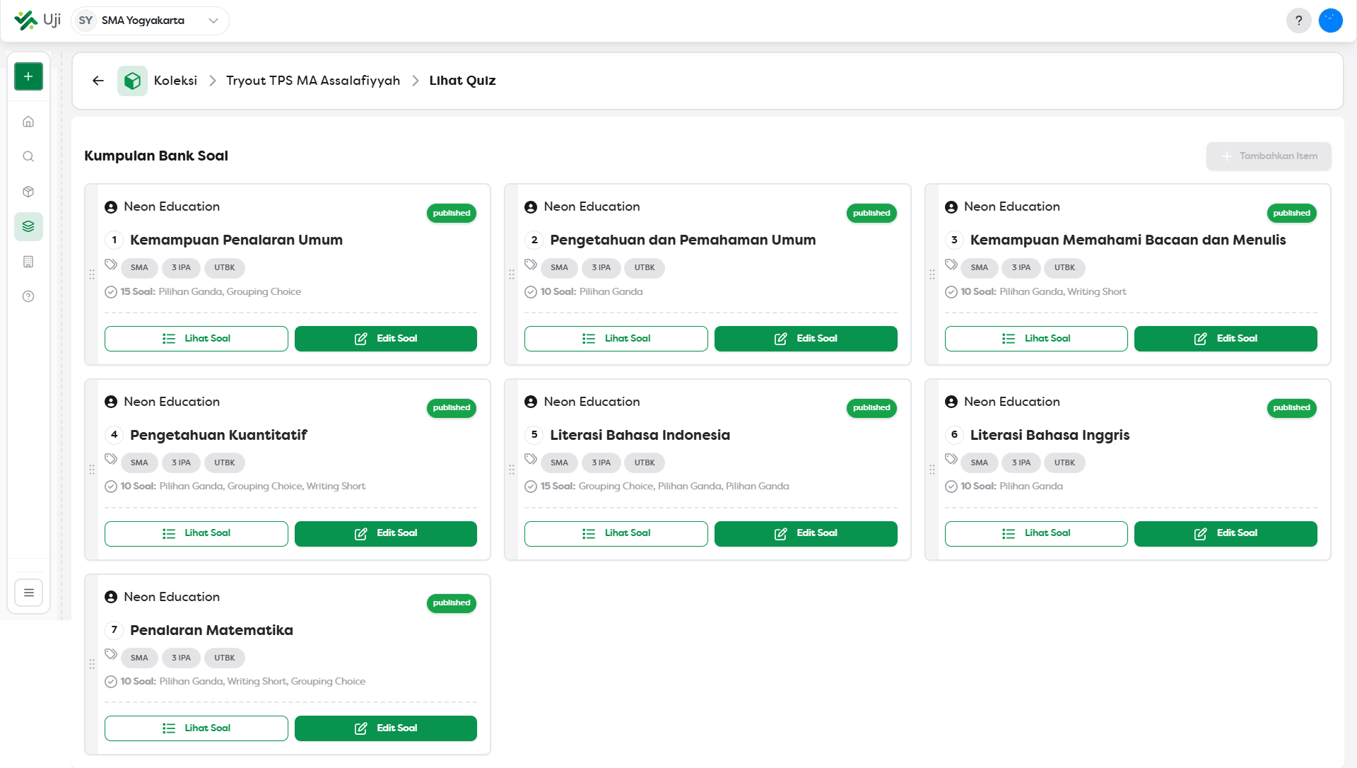Toggle the hamburger sidebar menu button

pos(28,593)
